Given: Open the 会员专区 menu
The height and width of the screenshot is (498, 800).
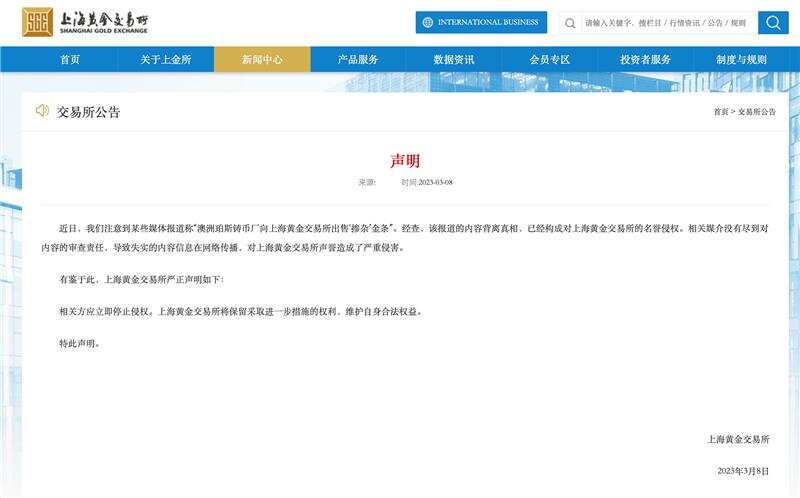Looking at the screenshot, I should coord(549,59).
